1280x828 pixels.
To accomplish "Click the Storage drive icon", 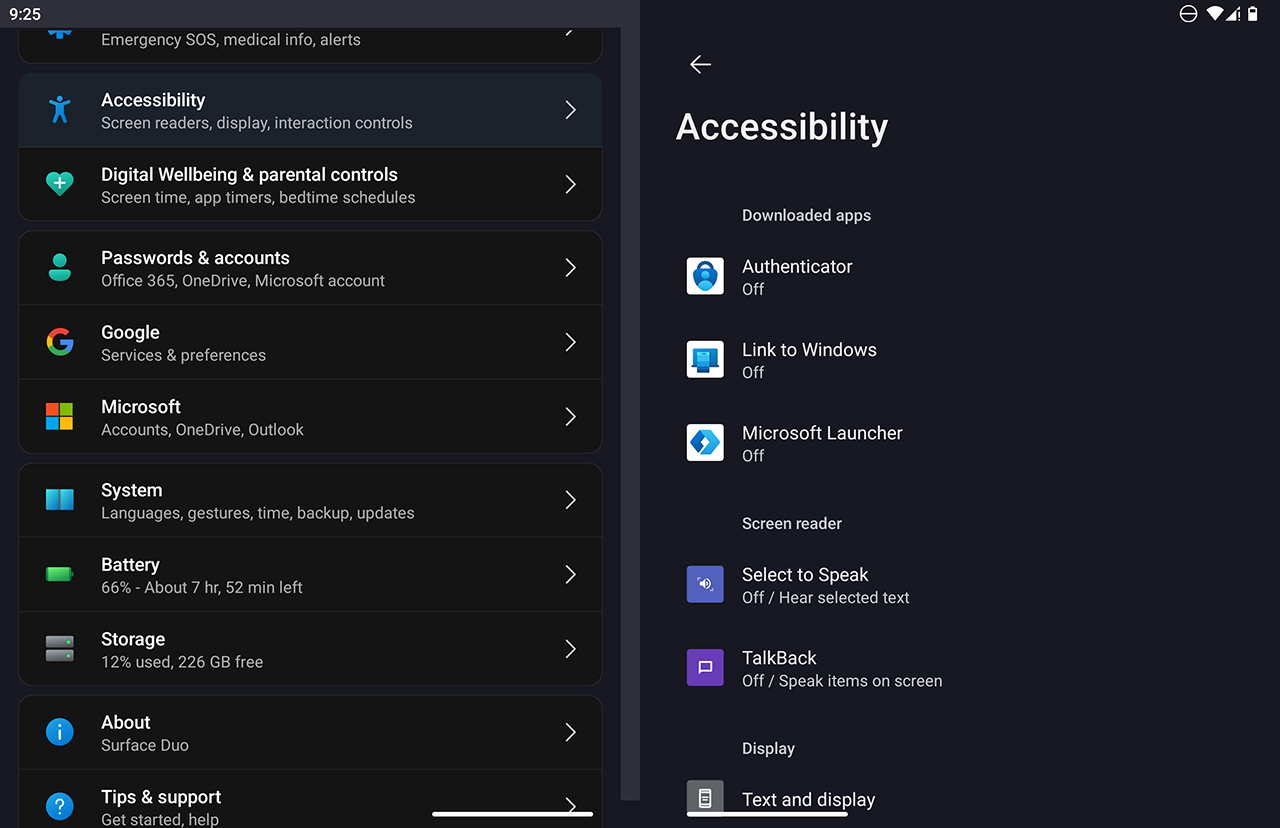I will 60,648.
